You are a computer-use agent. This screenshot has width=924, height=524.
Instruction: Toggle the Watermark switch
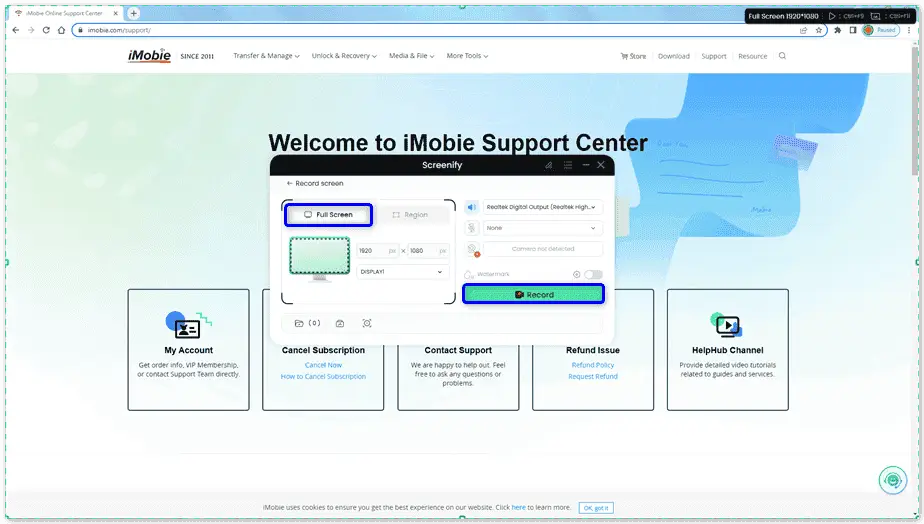click(x=593, y=274)
